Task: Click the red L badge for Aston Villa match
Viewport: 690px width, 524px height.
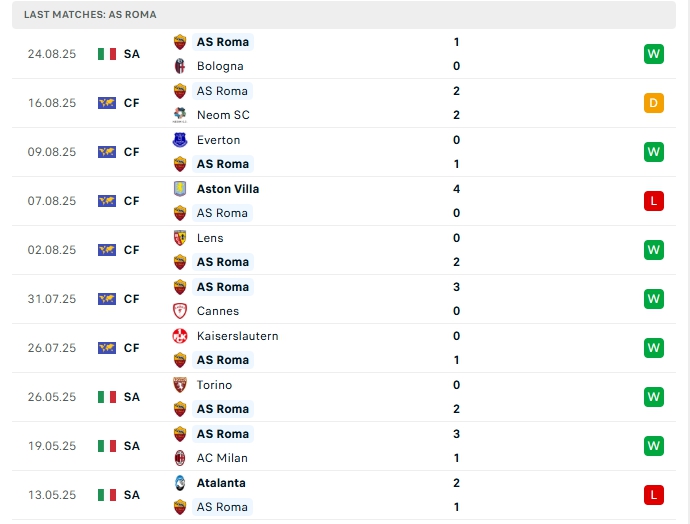Action: coord(654,201)
